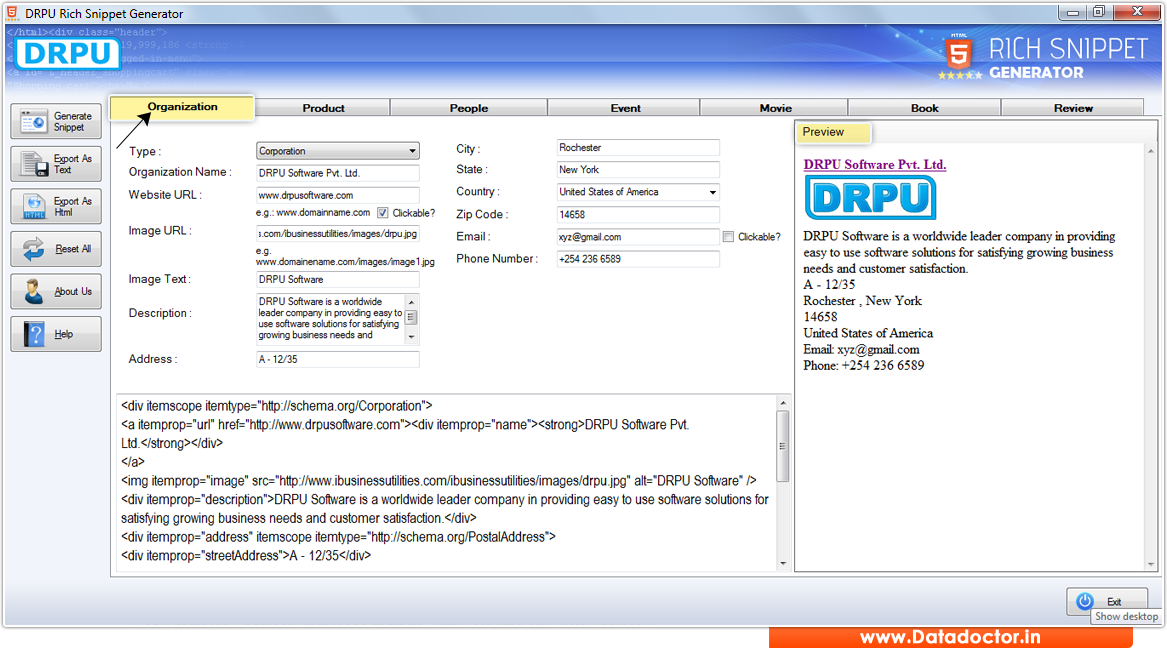Click the Preview pane scroll up arrow

click(x=1151, y=151)
